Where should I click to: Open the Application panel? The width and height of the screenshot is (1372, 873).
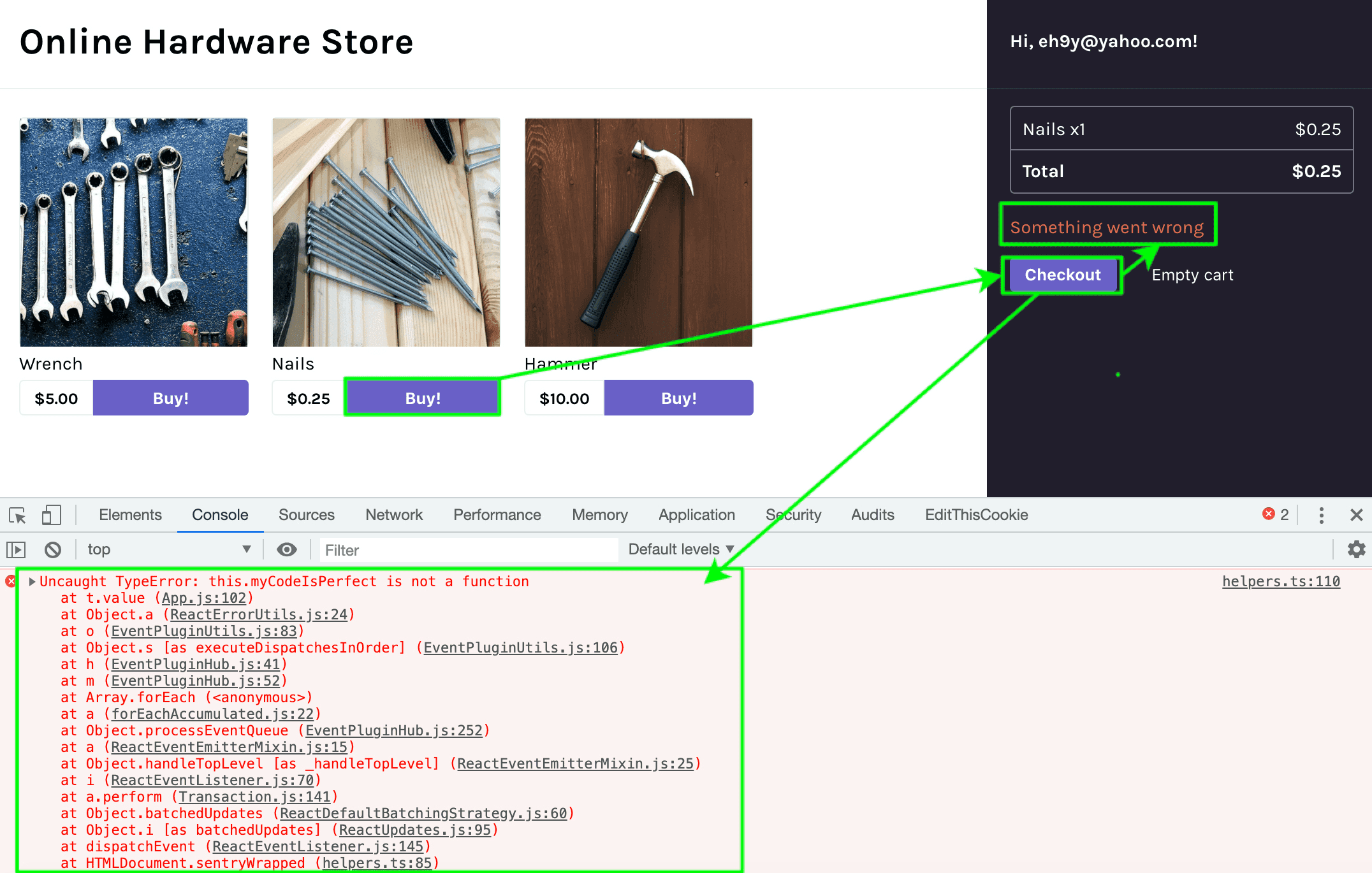click(x=696, y=515)
